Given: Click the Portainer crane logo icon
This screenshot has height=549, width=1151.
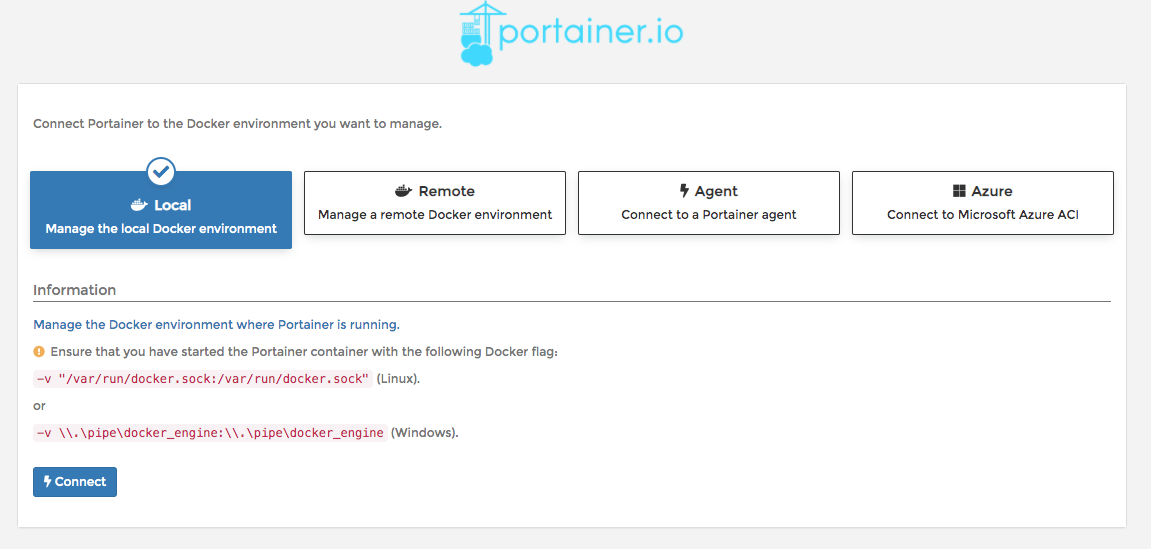Looking at the screenshot, I should [478, 34].
